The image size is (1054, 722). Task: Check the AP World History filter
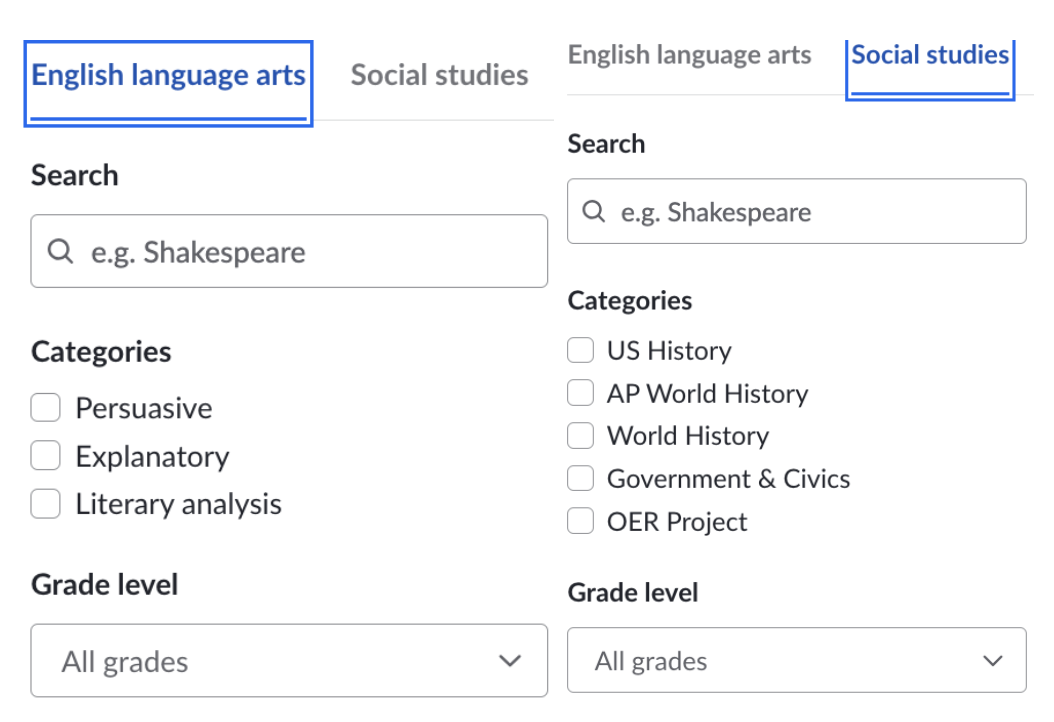580,392
